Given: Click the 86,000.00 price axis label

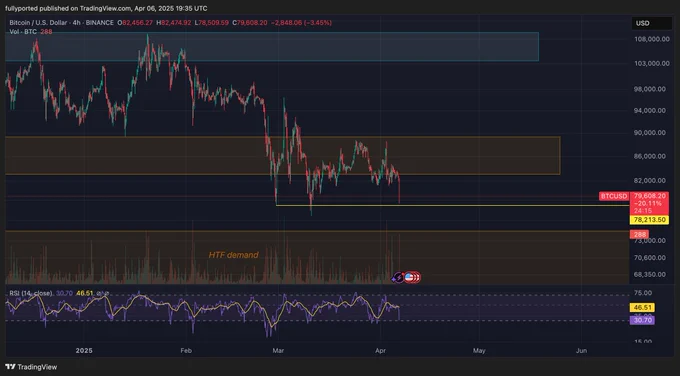Looking at the screenshot, I should pyautogui.click(x=650, y=156).
